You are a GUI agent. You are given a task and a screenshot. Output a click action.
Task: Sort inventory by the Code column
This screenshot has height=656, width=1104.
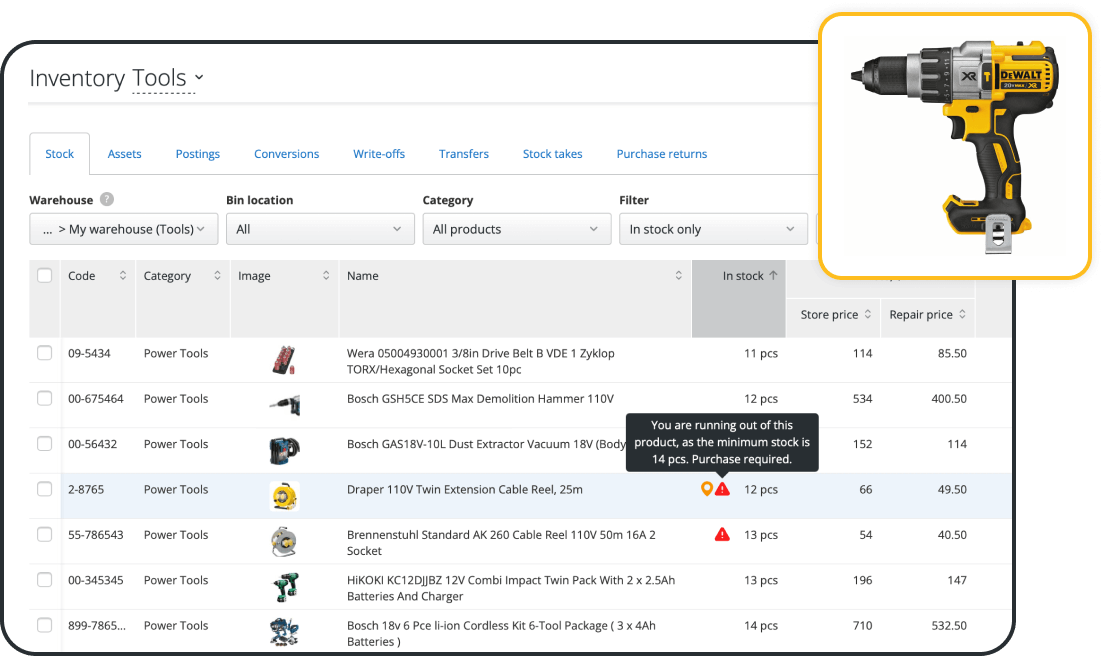coord(122,275)
